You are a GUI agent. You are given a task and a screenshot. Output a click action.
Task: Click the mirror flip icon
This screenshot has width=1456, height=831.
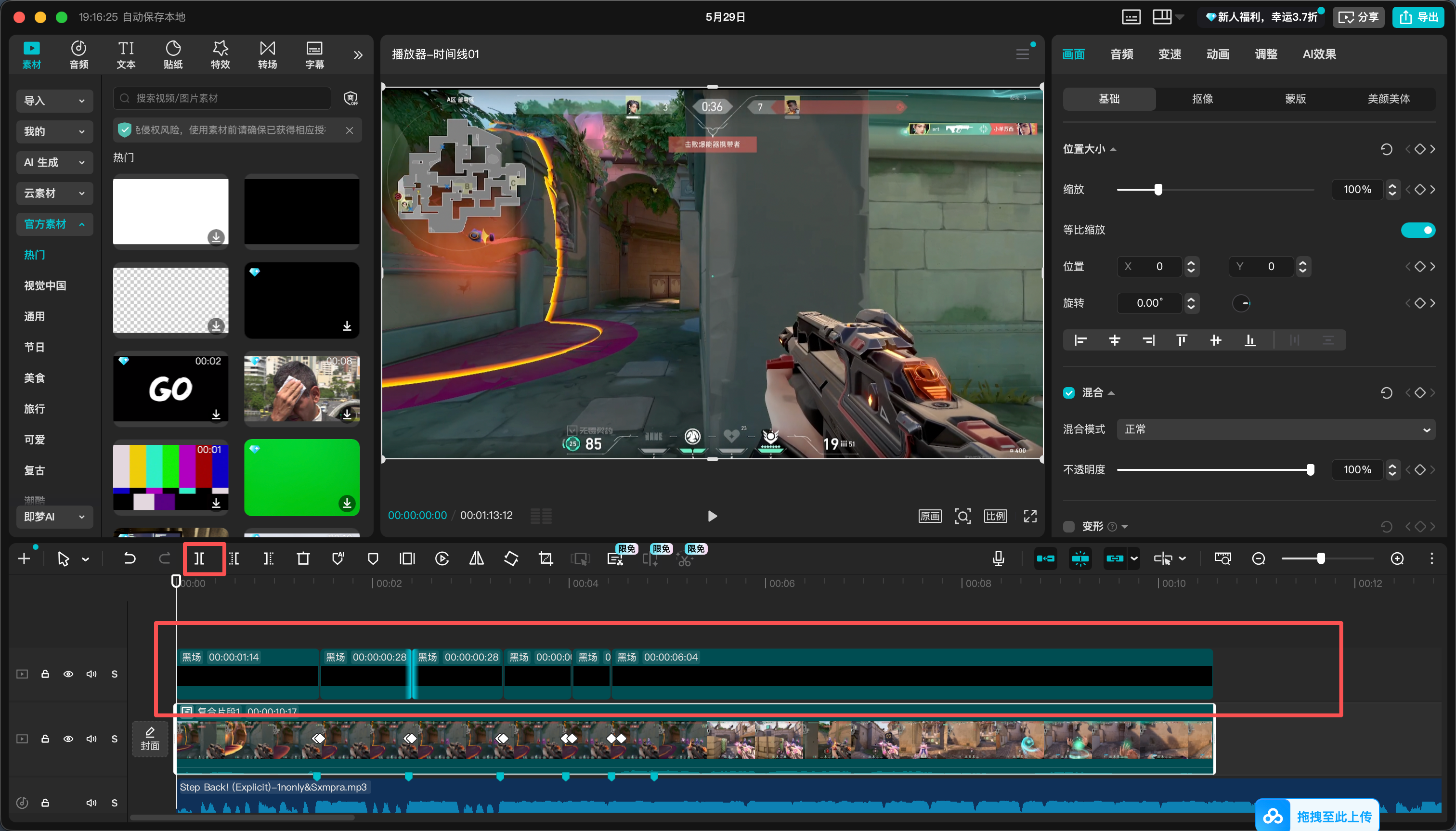(477, 559)
